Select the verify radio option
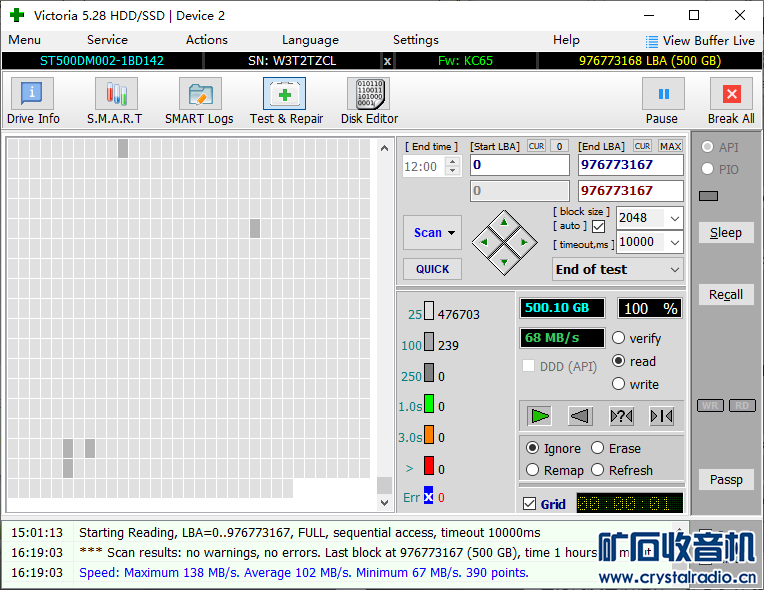764x590 pixels. pos(619,338)
